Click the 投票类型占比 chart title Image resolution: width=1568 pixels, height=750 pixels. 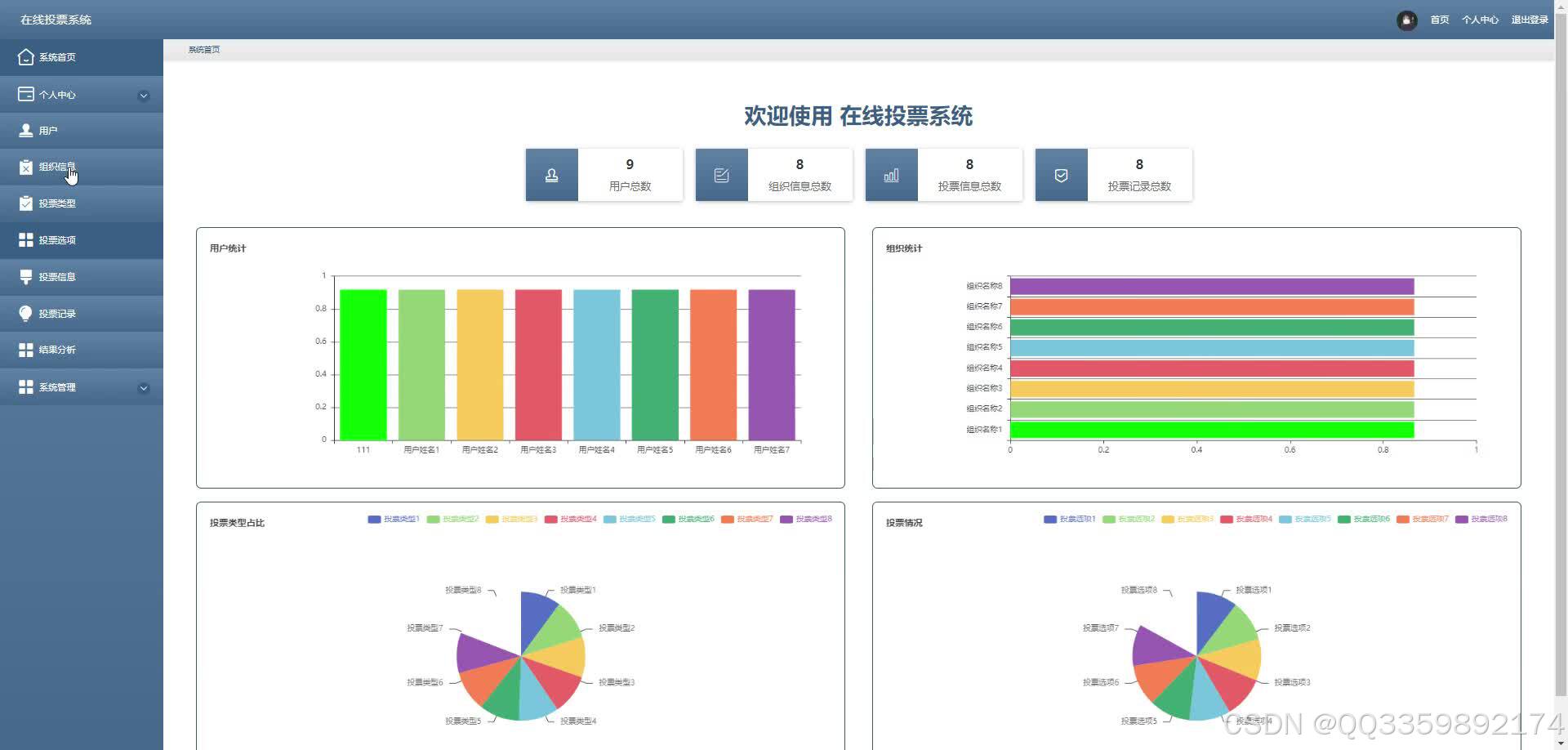[237, 523]
